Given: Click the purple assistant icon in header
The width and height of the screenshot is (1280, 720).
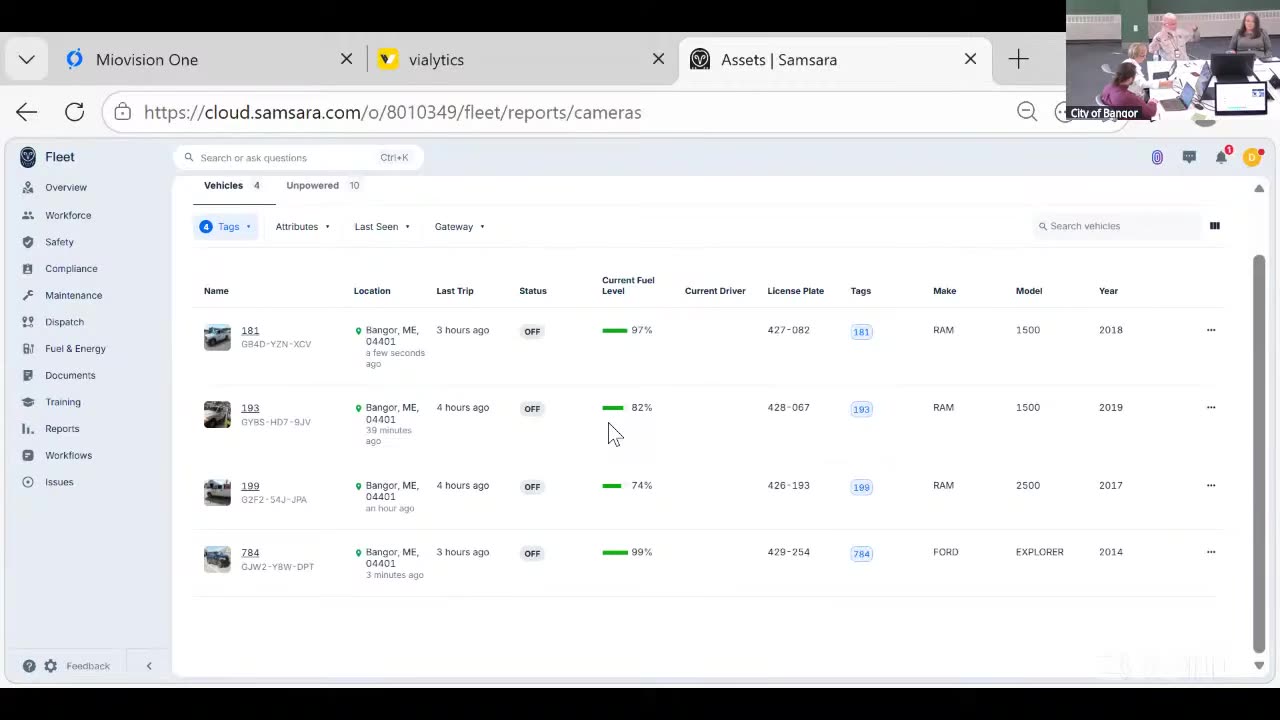Looking at the screenshot, I should (1157, 157).
